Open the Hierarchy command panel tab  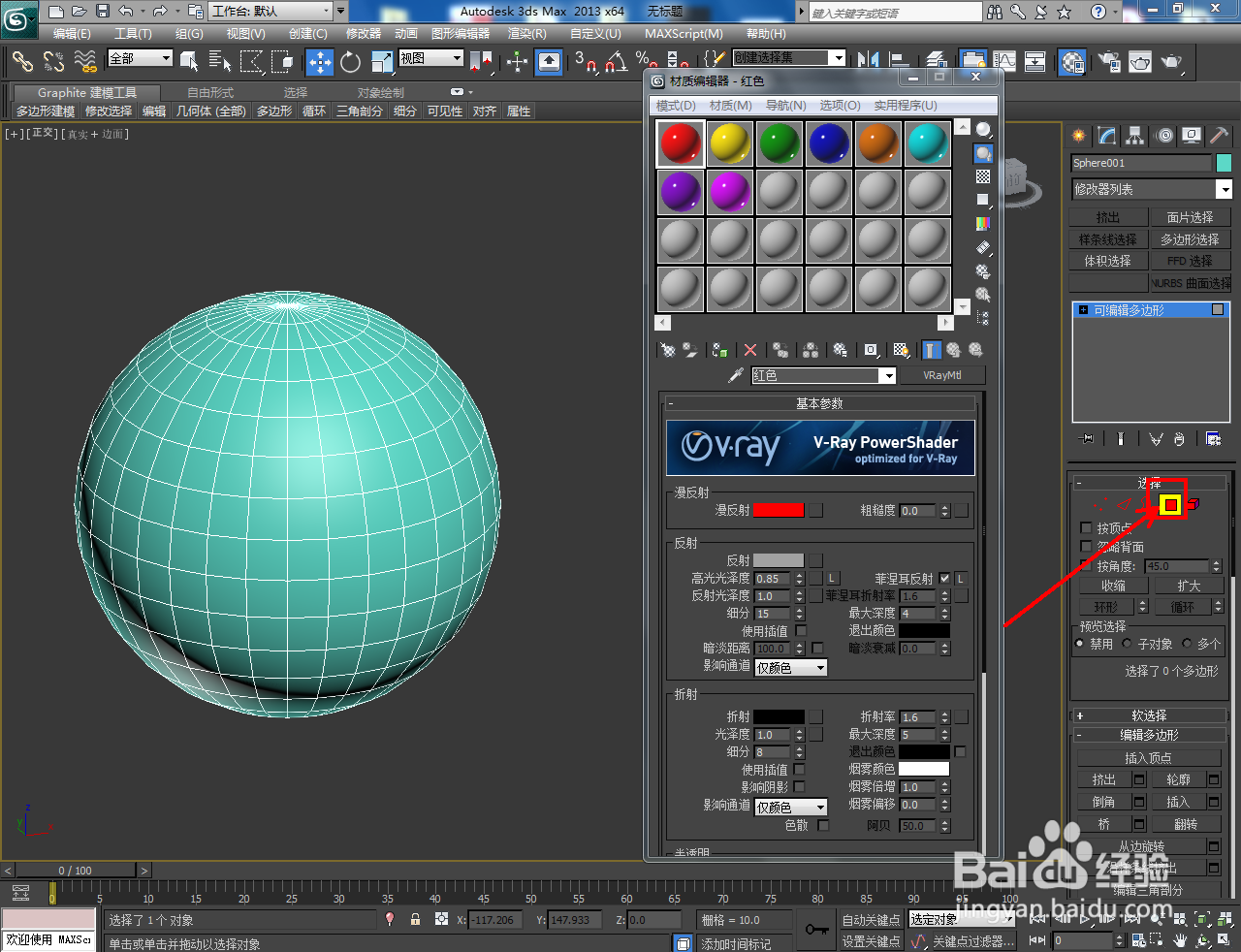point(1135,136)
